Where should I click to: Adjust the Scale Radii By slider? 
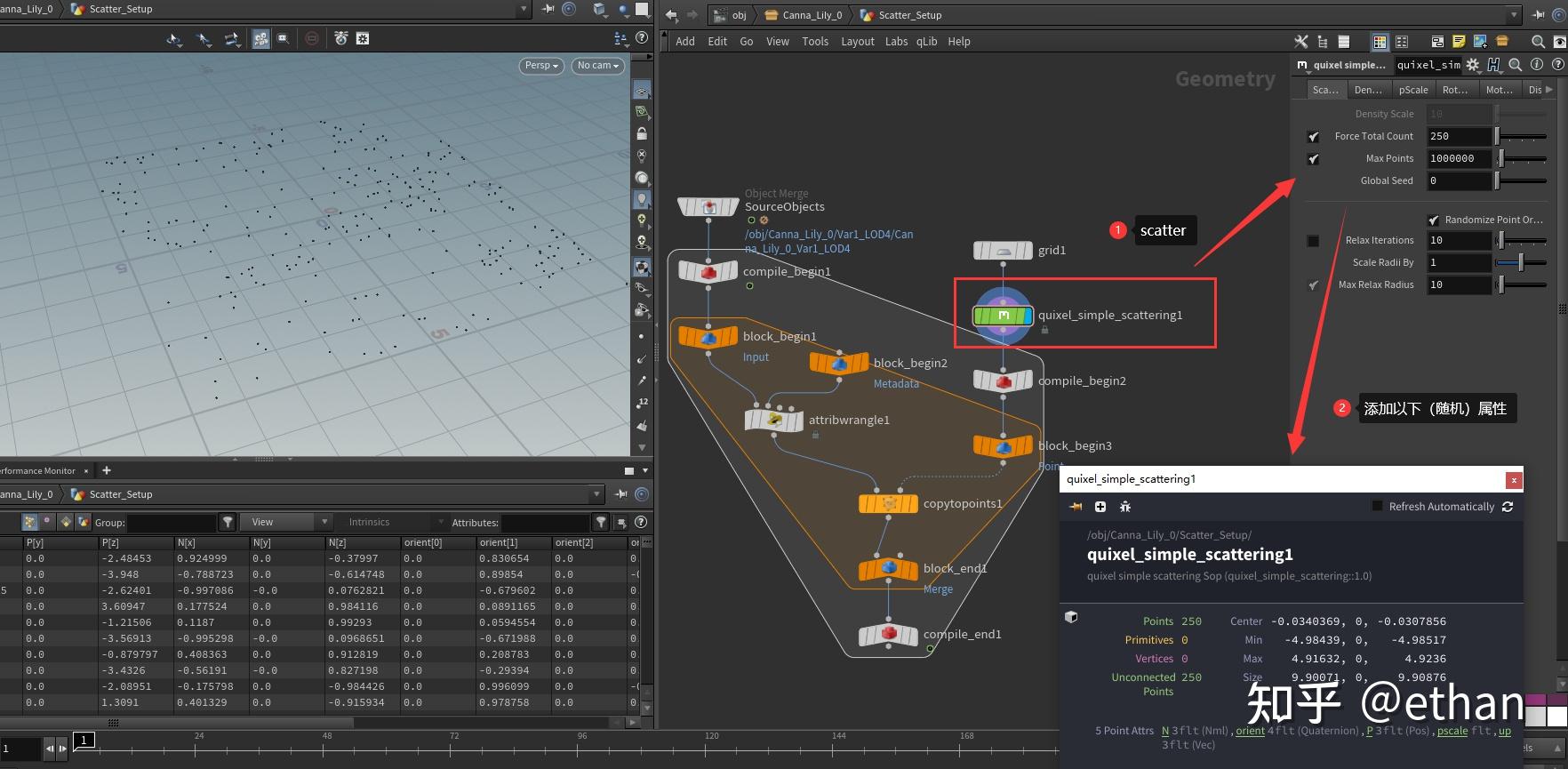1521,262
